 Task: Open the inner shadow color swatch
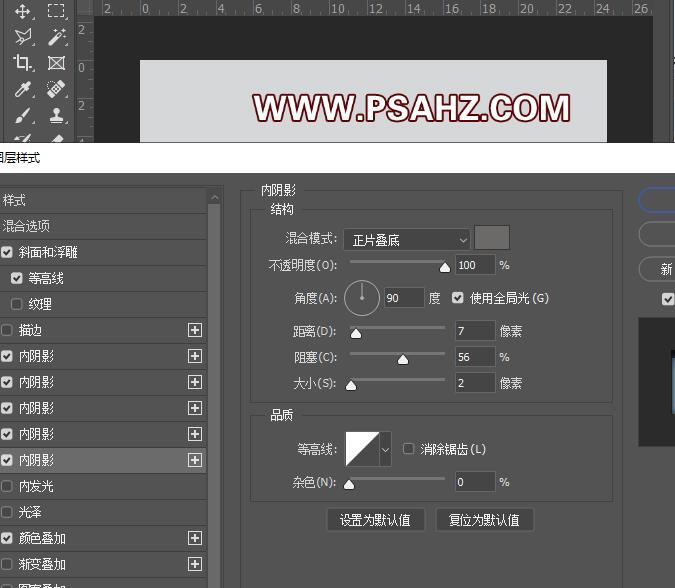tap(492, 237)
